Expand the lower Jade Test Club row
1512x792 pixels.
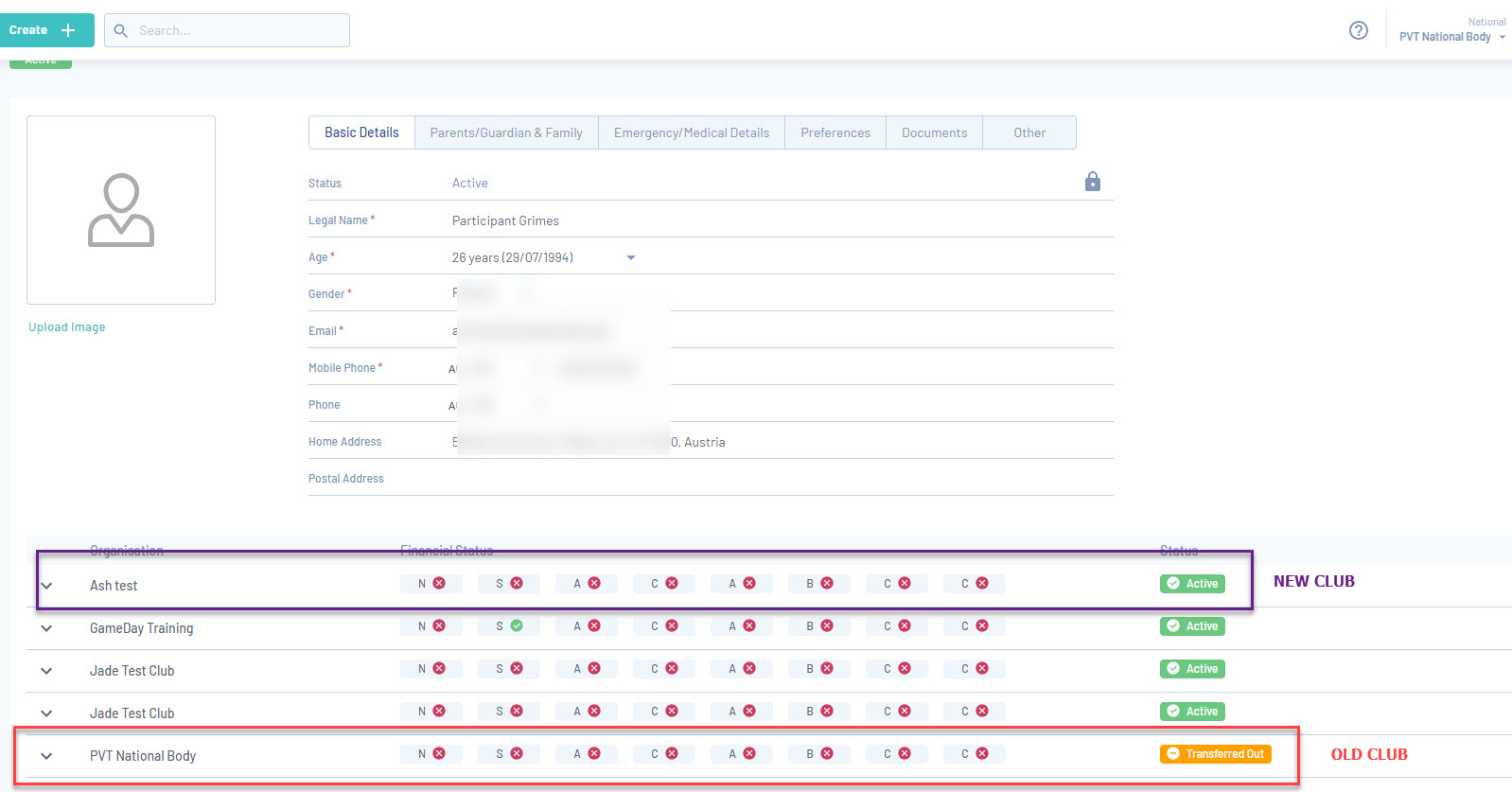pos(46,713)
